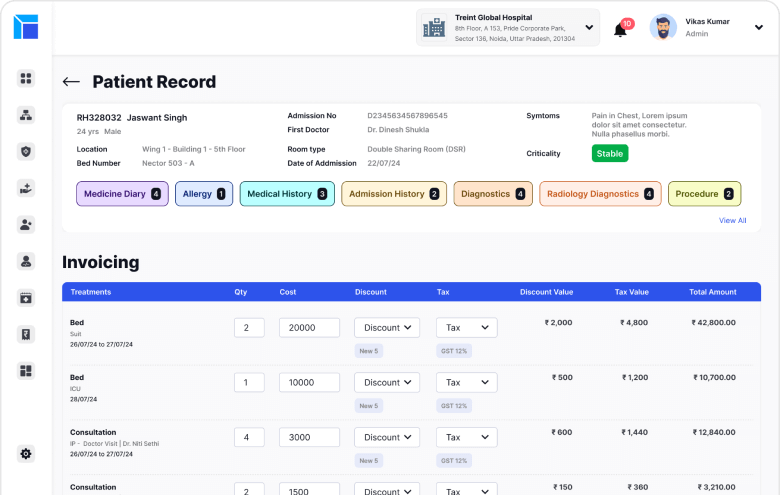This screenshot has width=780, height=495.
Task: Open the notifications bell
Action: pos(620,29)
